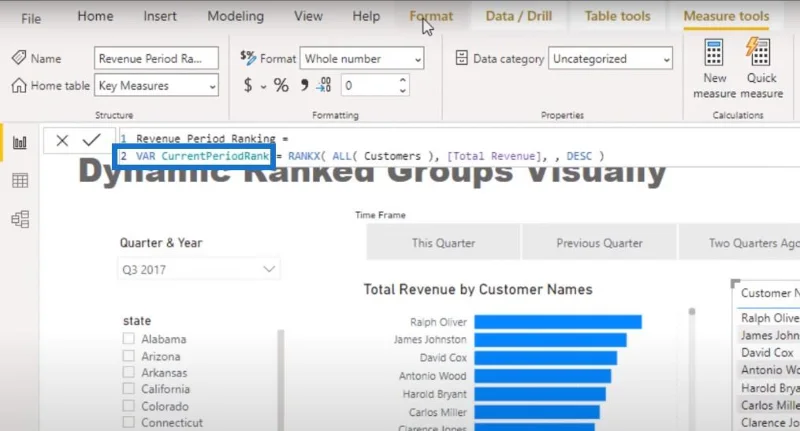
Task: Switch to the Data view icon
Action: [x=20, y=181]
